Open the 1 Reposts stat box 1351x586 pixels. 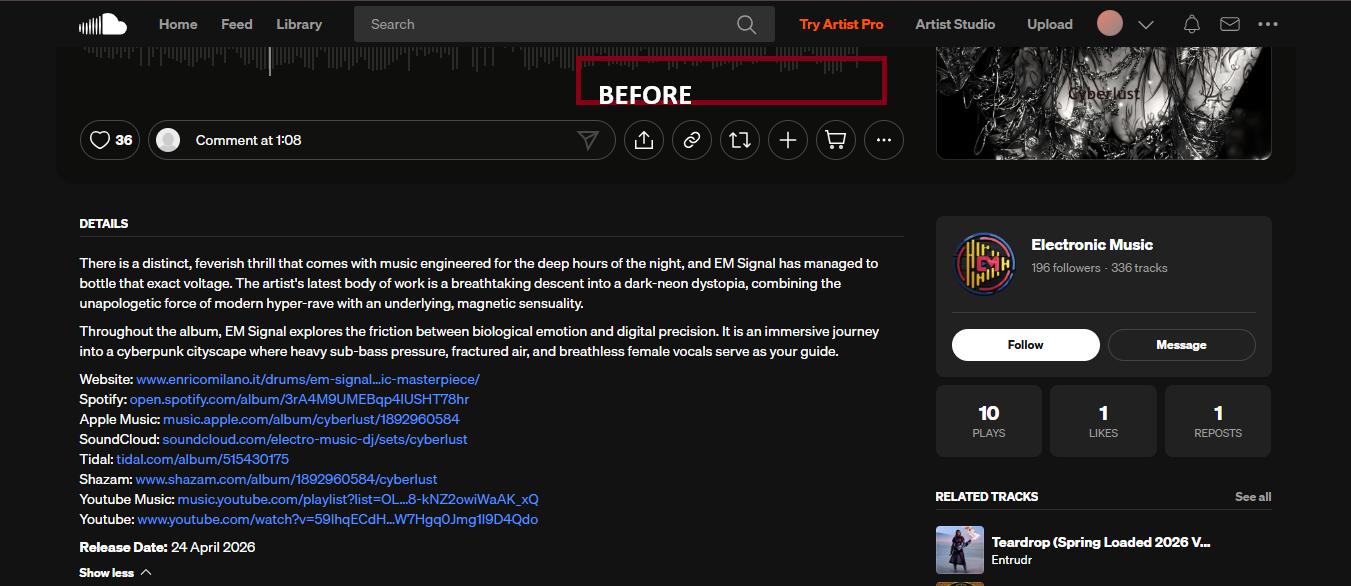coord(1218,421)
